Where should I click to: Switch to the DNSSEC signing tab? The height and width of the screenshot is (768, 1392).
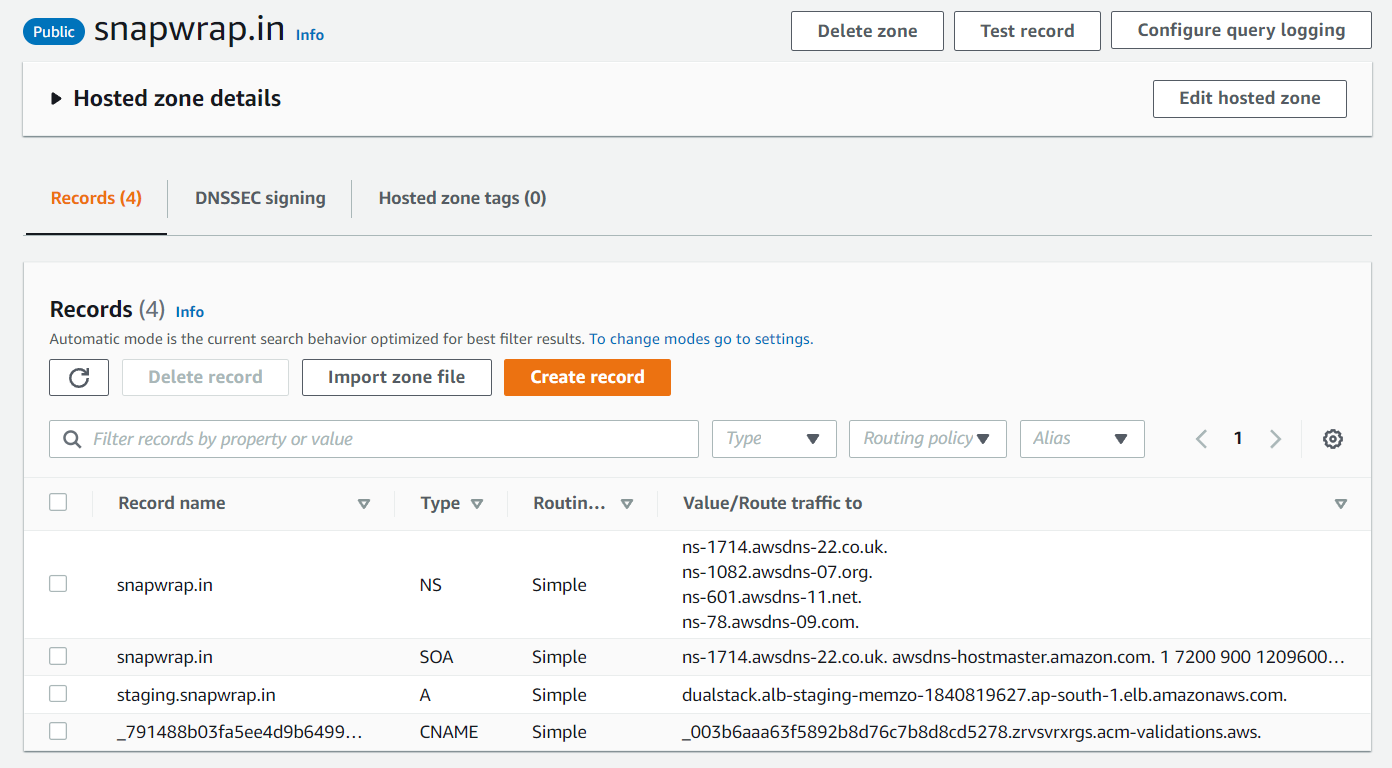(x=260, y=198)
